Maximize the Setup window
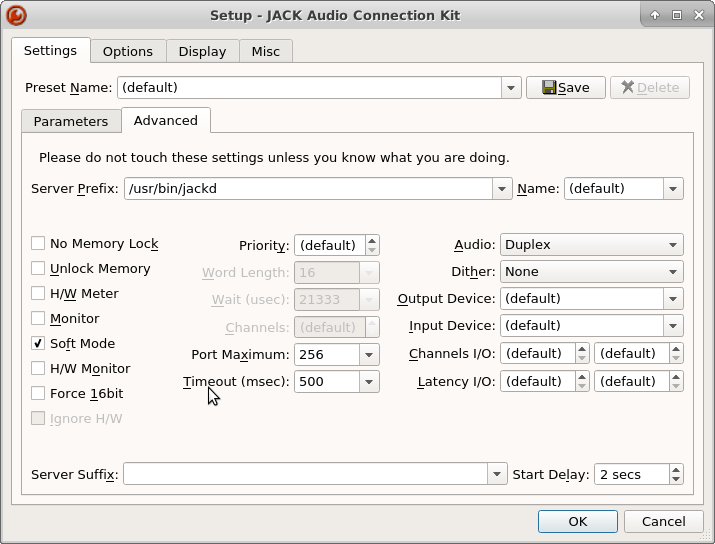 [677, 15]
